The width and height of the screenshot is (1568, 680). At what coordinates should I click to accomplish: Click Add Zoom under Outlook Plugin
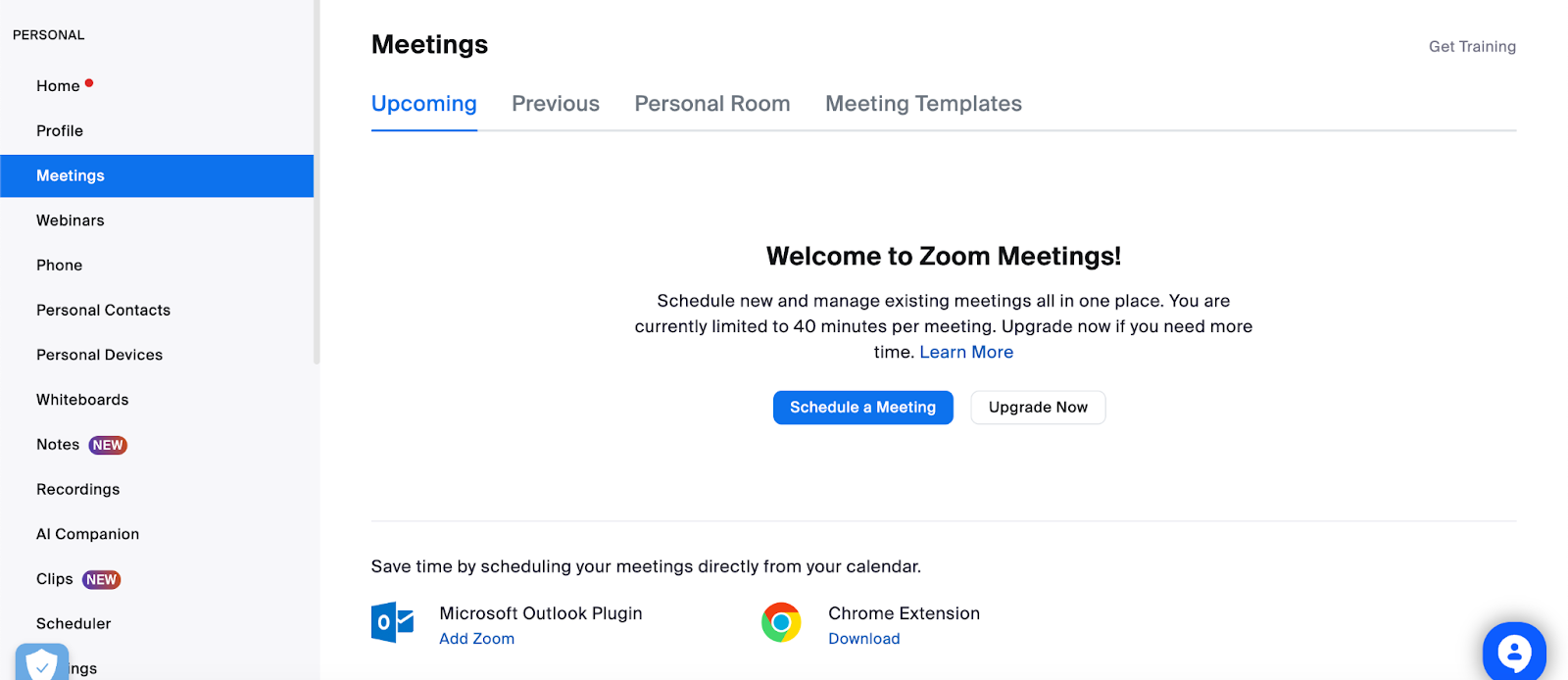[476, 639]
